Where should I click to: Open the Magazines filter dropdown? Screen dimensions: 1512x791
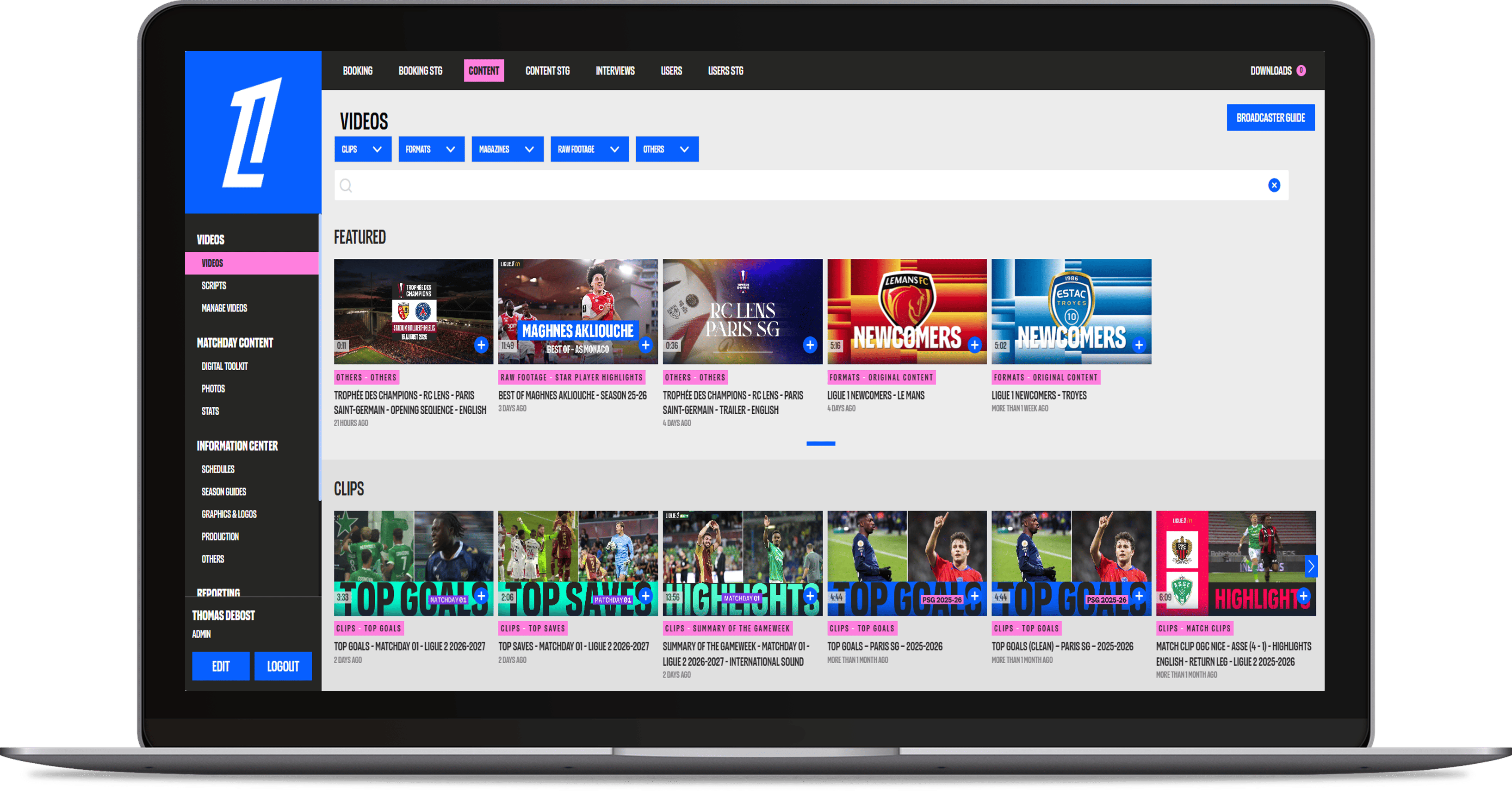pos(507,149)
